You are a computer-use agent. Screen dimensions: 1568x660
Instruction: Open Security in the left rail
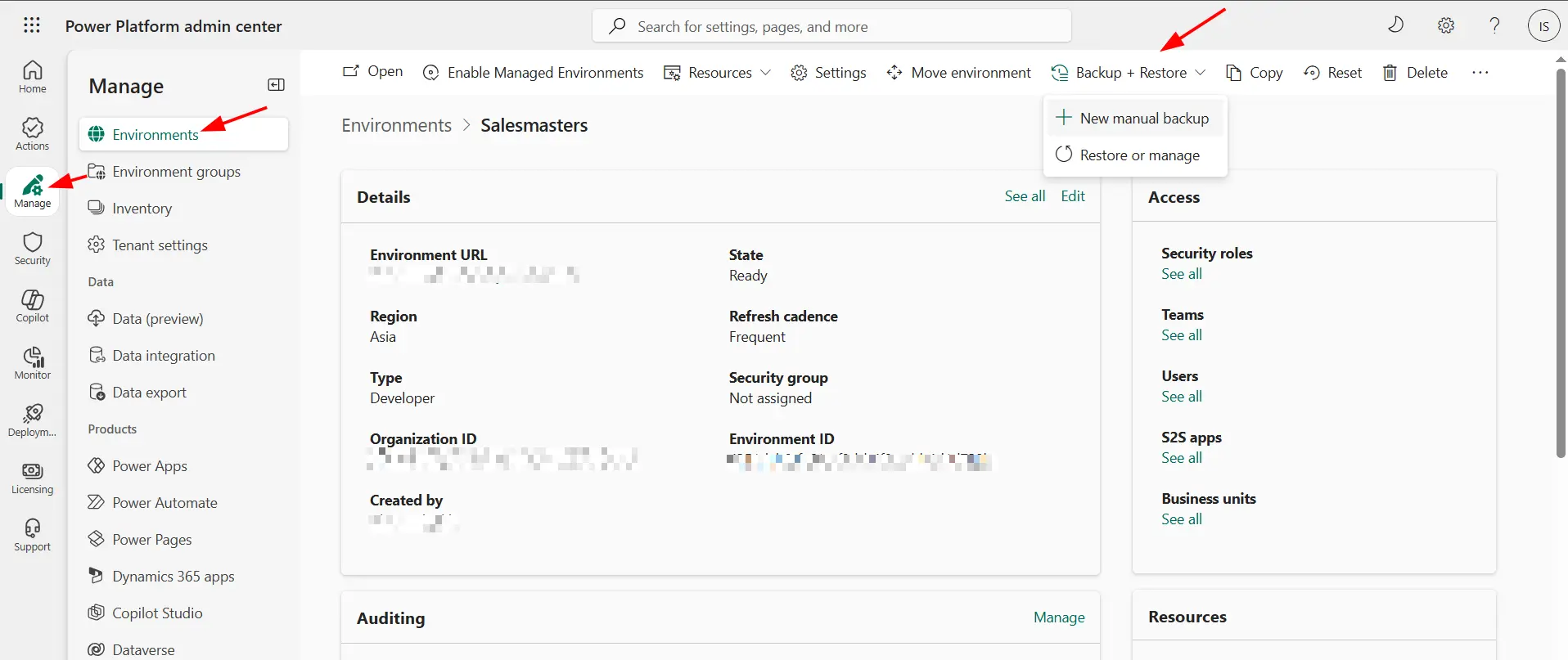coord(33,249)
